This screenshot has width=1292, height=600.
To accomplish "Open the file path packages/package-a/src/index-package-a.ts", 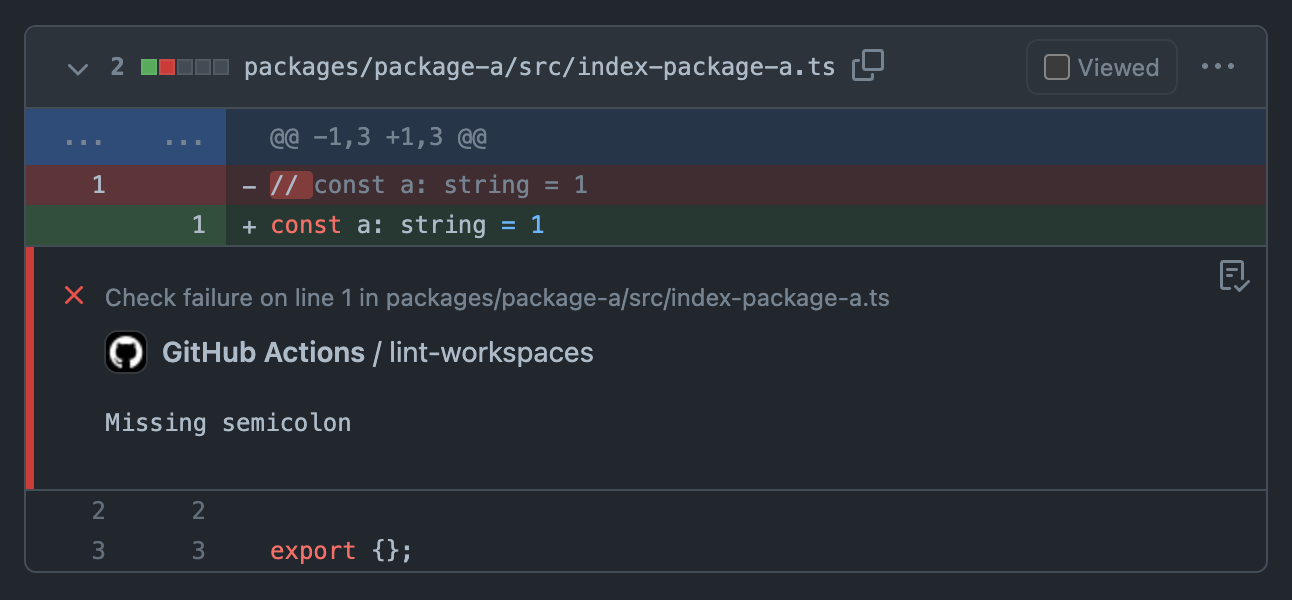I will tap(539, 67).
